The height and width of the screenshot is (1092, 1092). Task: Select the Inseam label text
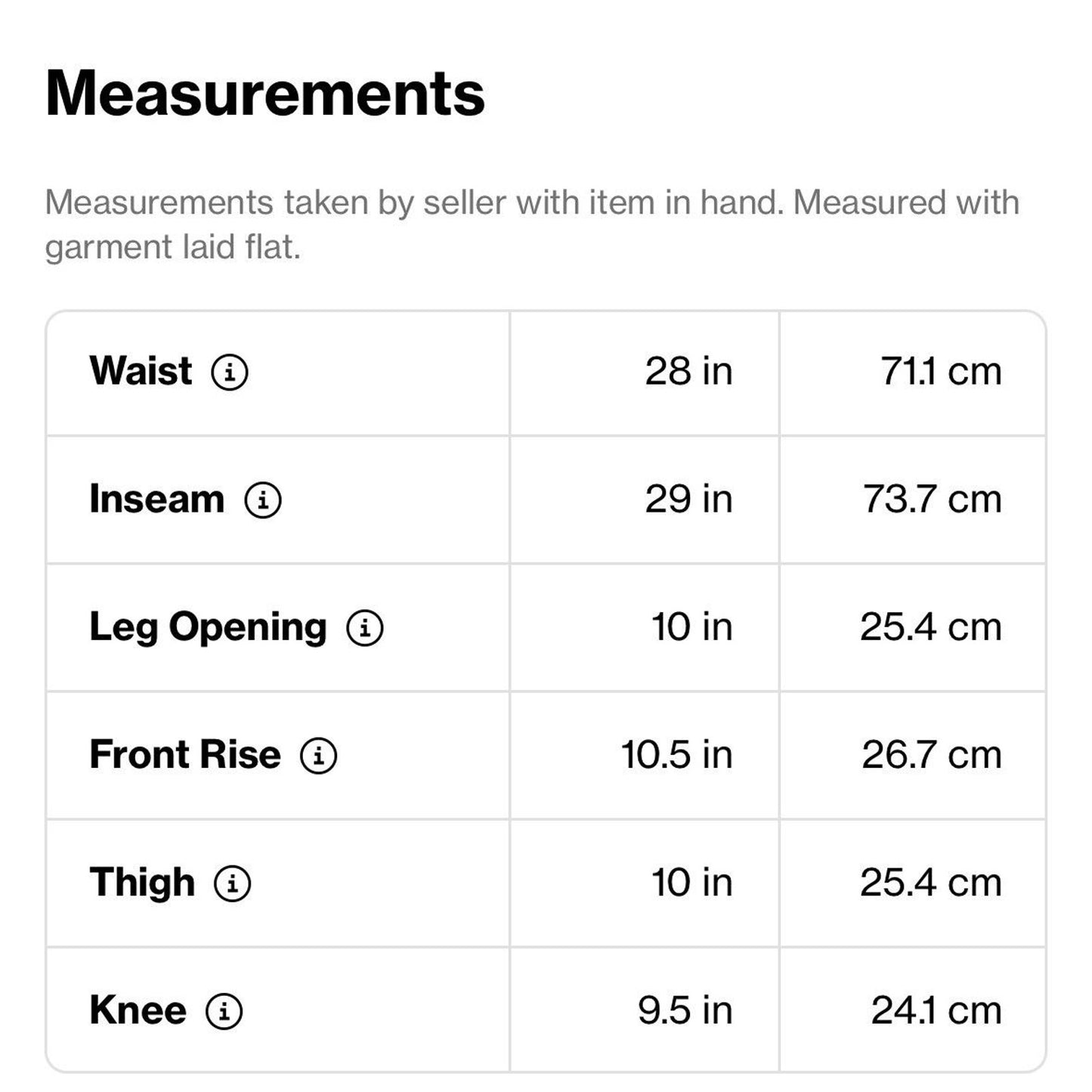(156, 499)
